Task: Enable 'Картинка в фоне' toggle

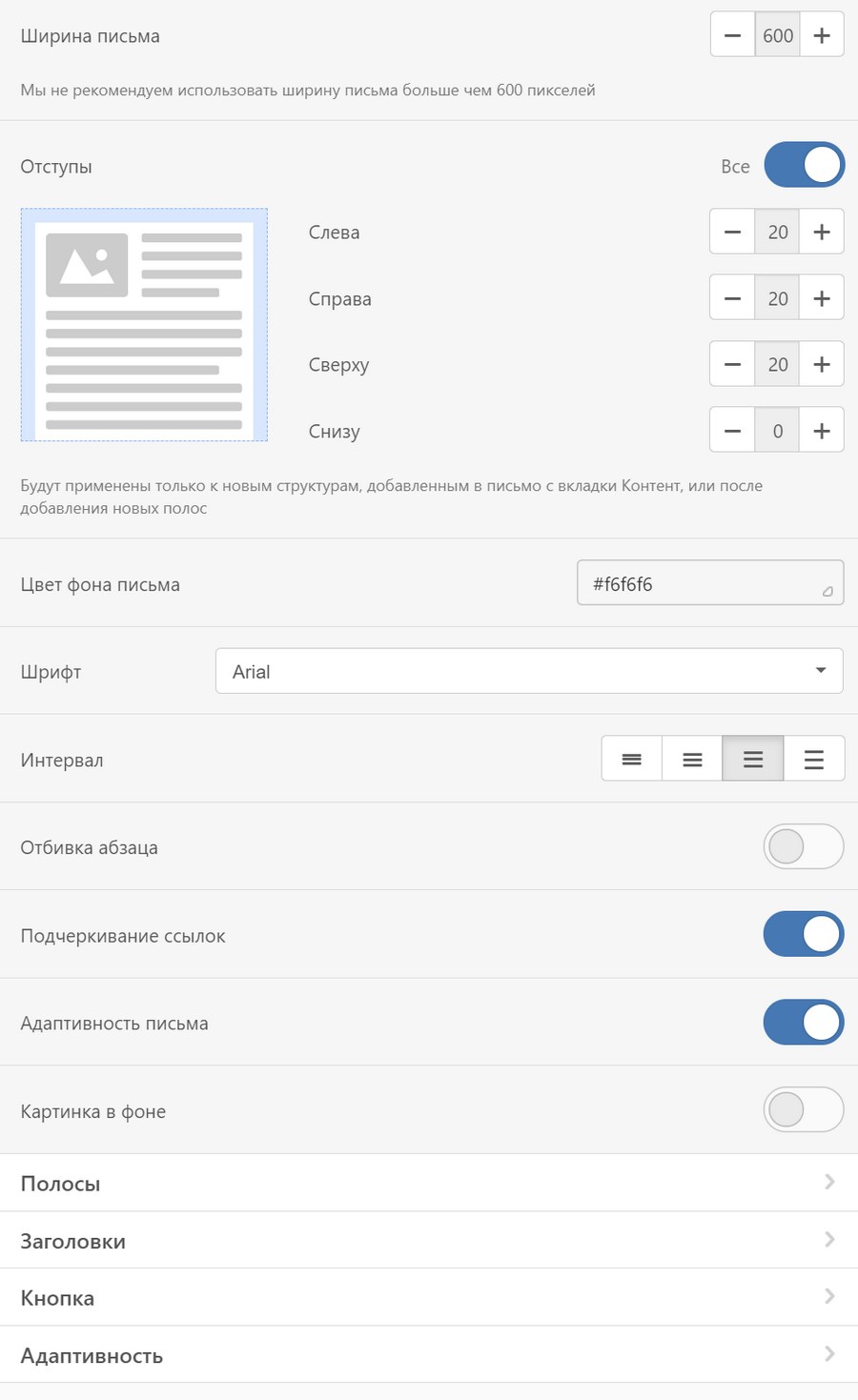Action: tap(803, 1109)
